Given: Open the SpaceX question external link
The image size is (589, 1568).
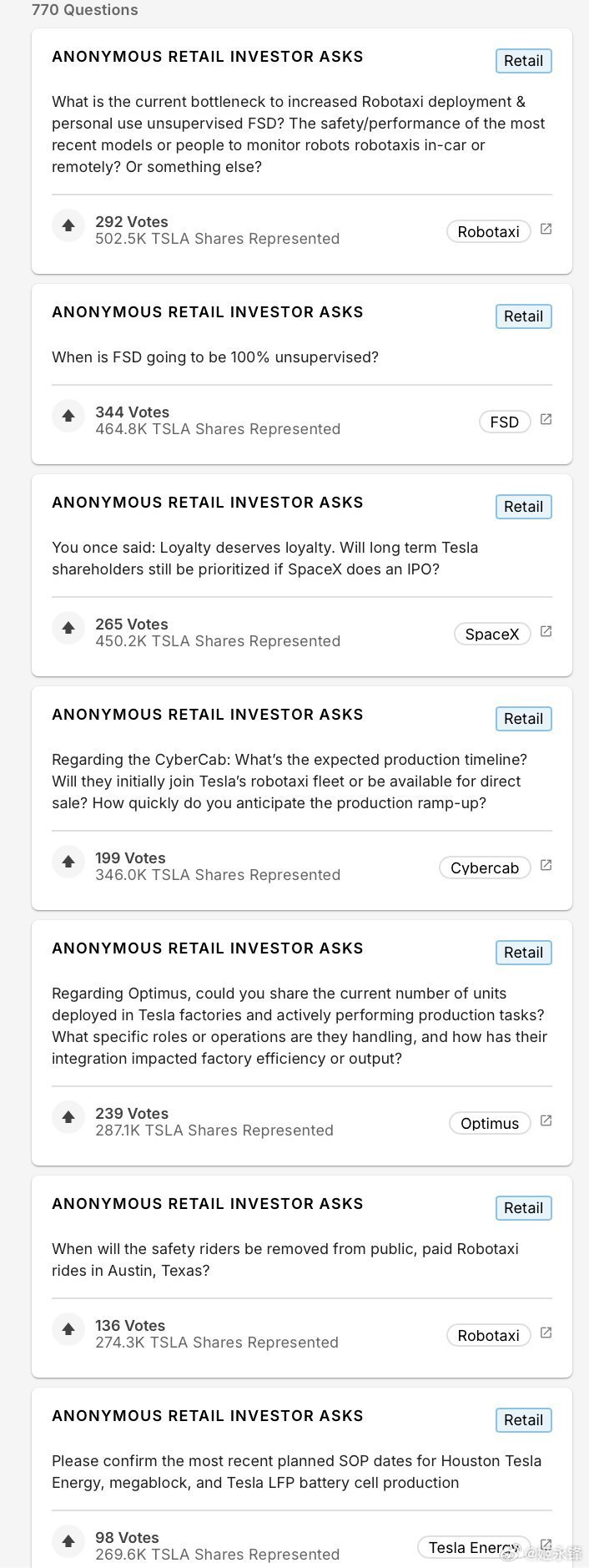Looking at the screenshot, I should click(x=546, y=632).
